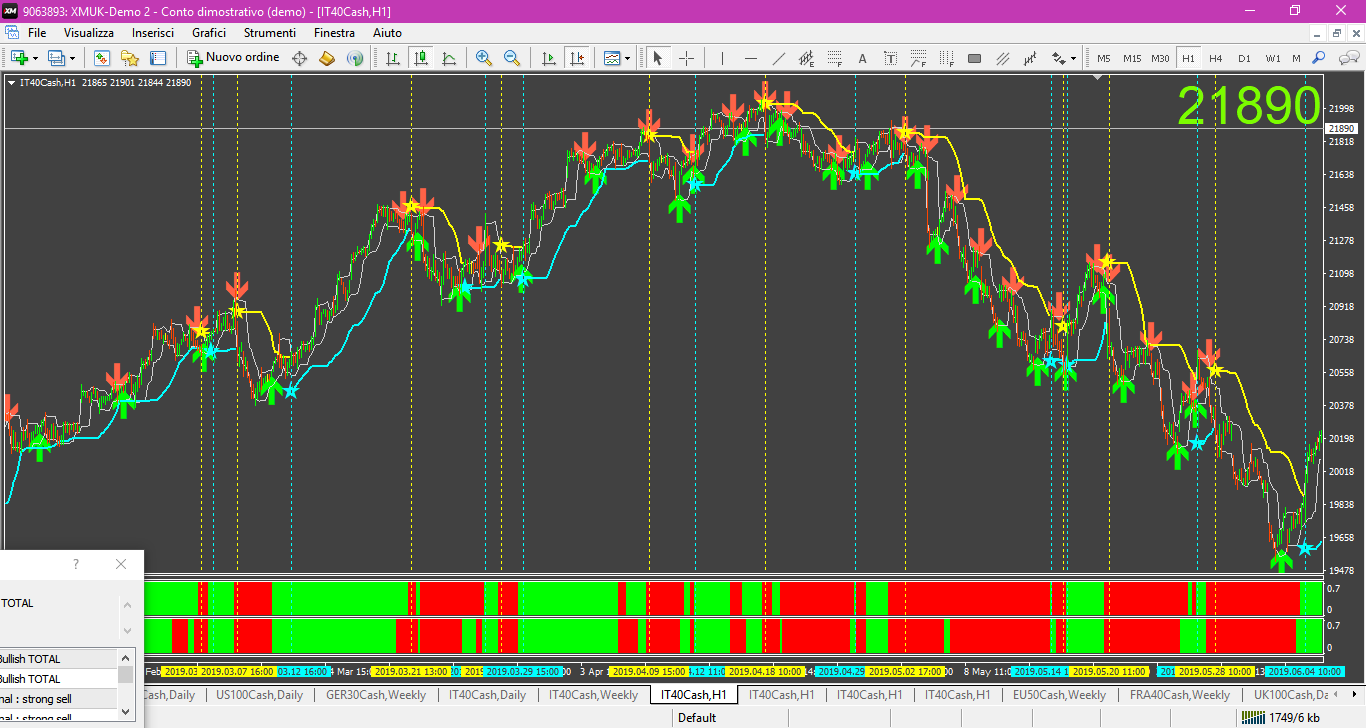
Task: Select the Fibonacci retracement tool
Action: pyautogui.click(x=834, y=58)
